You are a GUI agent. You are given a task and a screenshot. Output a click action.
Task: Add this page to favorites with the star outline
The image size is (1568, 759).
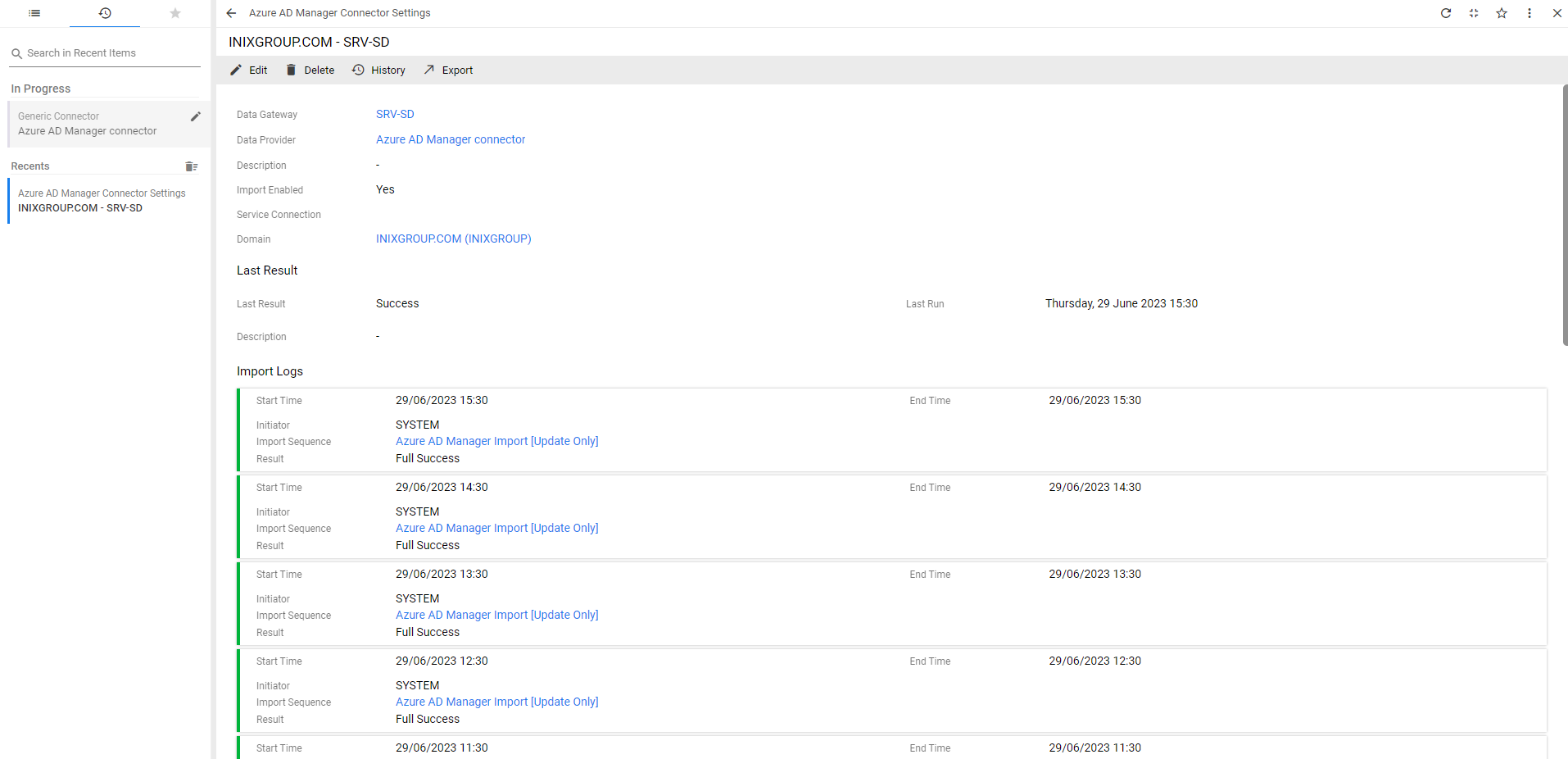(x=1502, y=13)
